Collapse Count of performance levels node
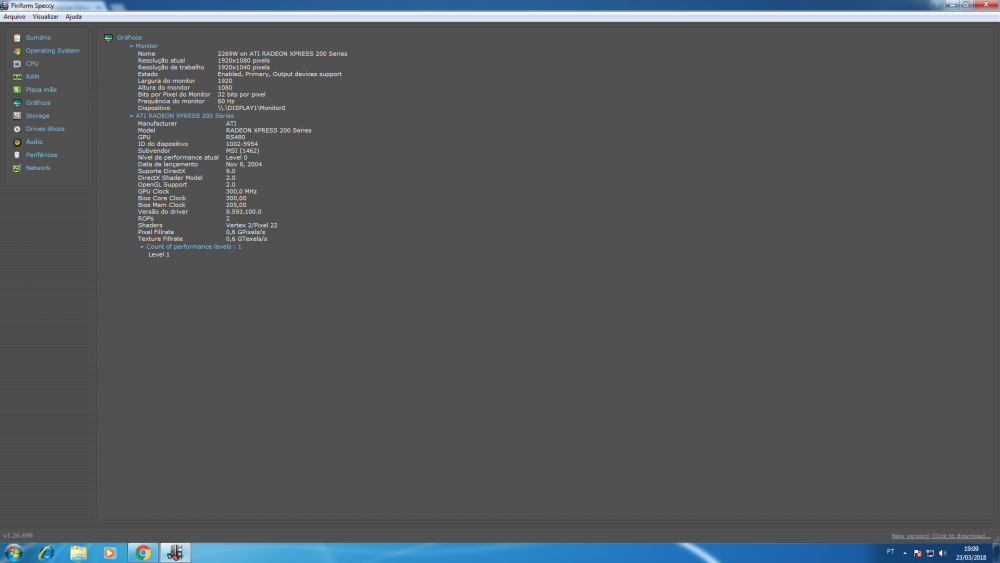The width and height of the screenshot is (1000, 563). [x=142, y=246]
